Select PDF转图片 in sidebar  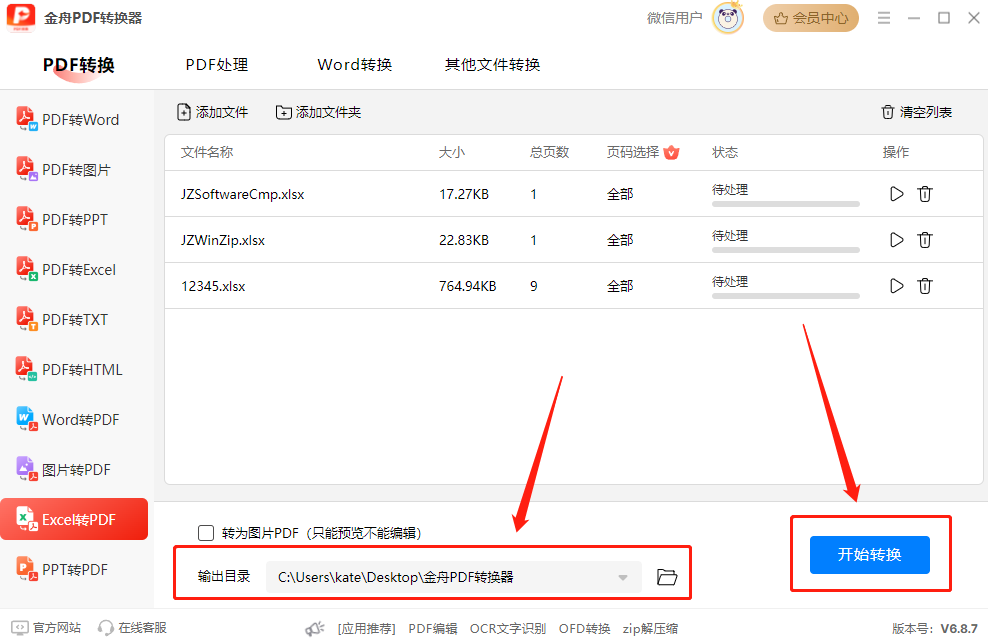tap(74, 169)
